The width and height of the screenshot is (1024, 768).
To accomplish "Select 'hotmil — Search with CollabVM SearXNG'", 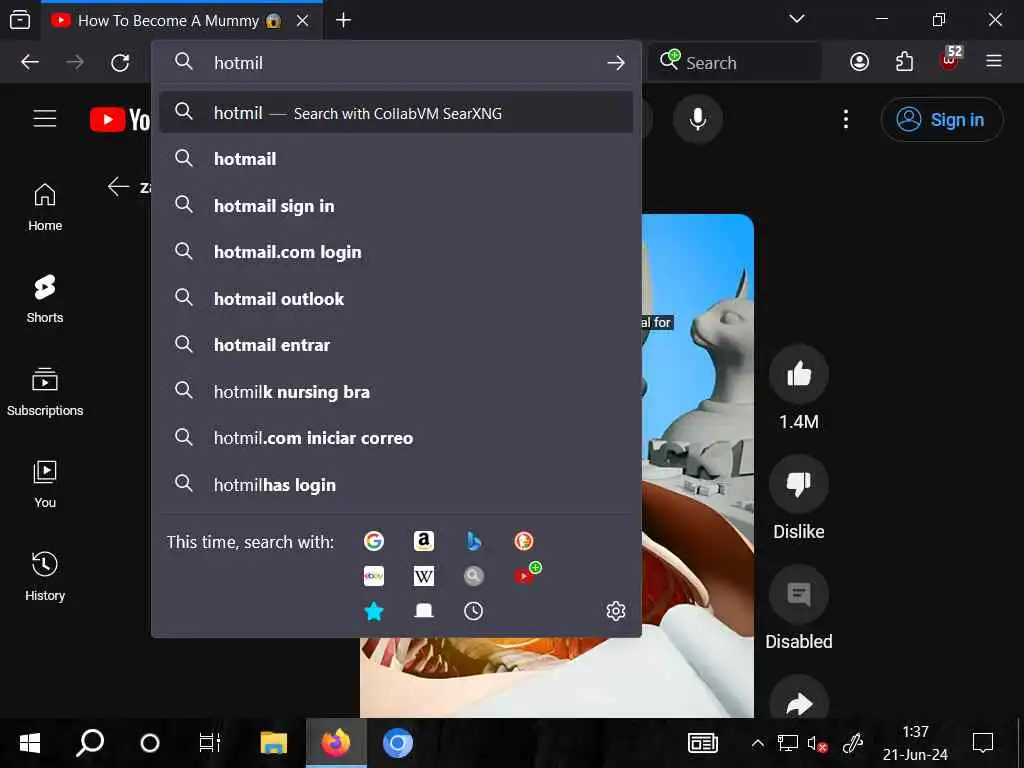I will 396,112.
